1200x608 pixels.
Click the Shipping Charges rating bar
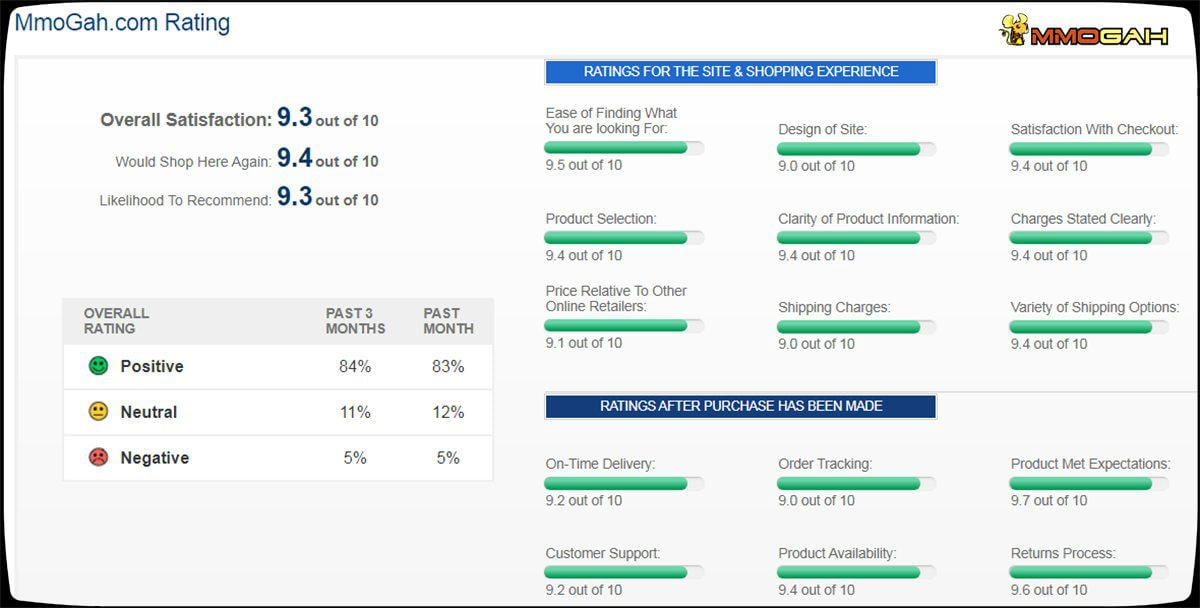856,327
